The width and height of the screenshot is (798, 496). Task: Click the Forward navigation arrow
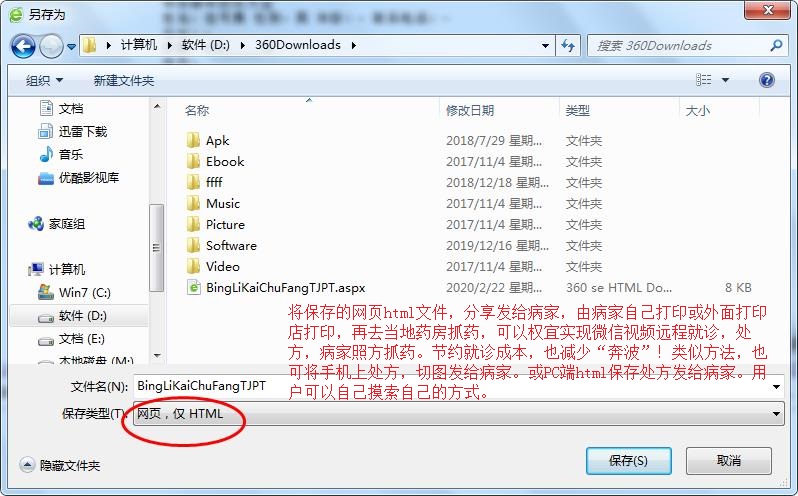(x=51, y=46)
